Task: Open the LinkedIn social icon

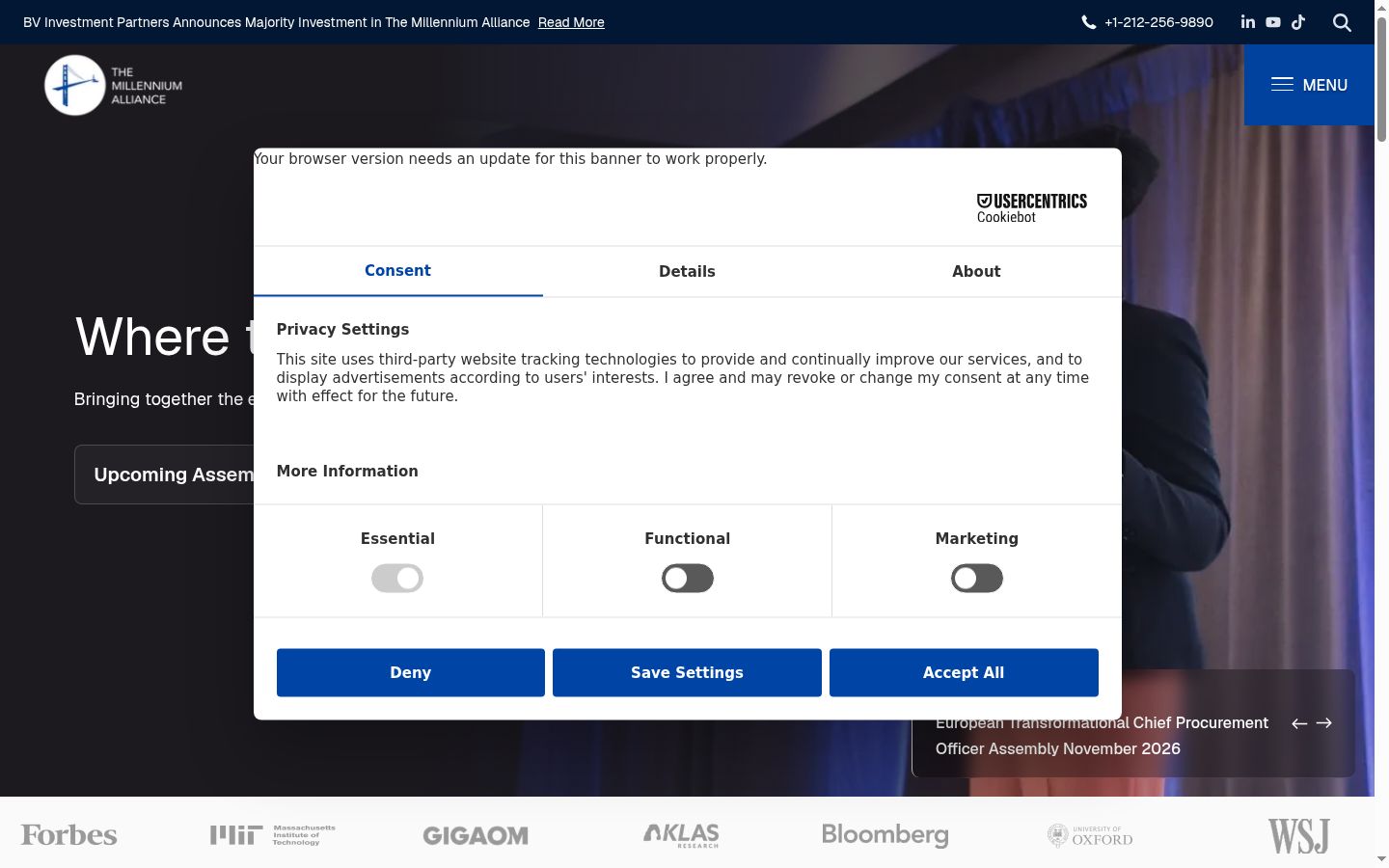Action: (x=1248, y=21)
